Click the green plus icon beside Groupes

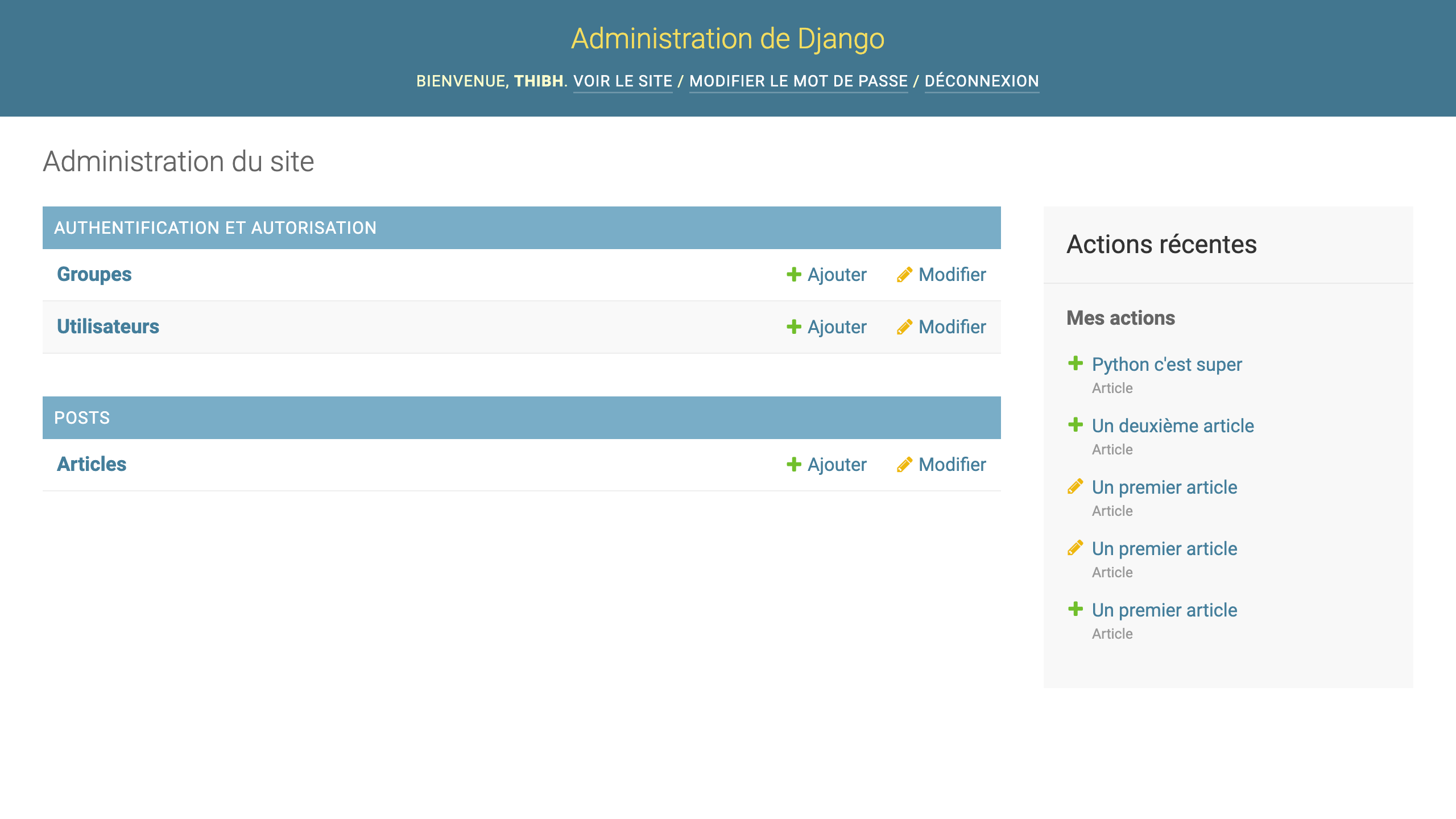pos(793,275)
